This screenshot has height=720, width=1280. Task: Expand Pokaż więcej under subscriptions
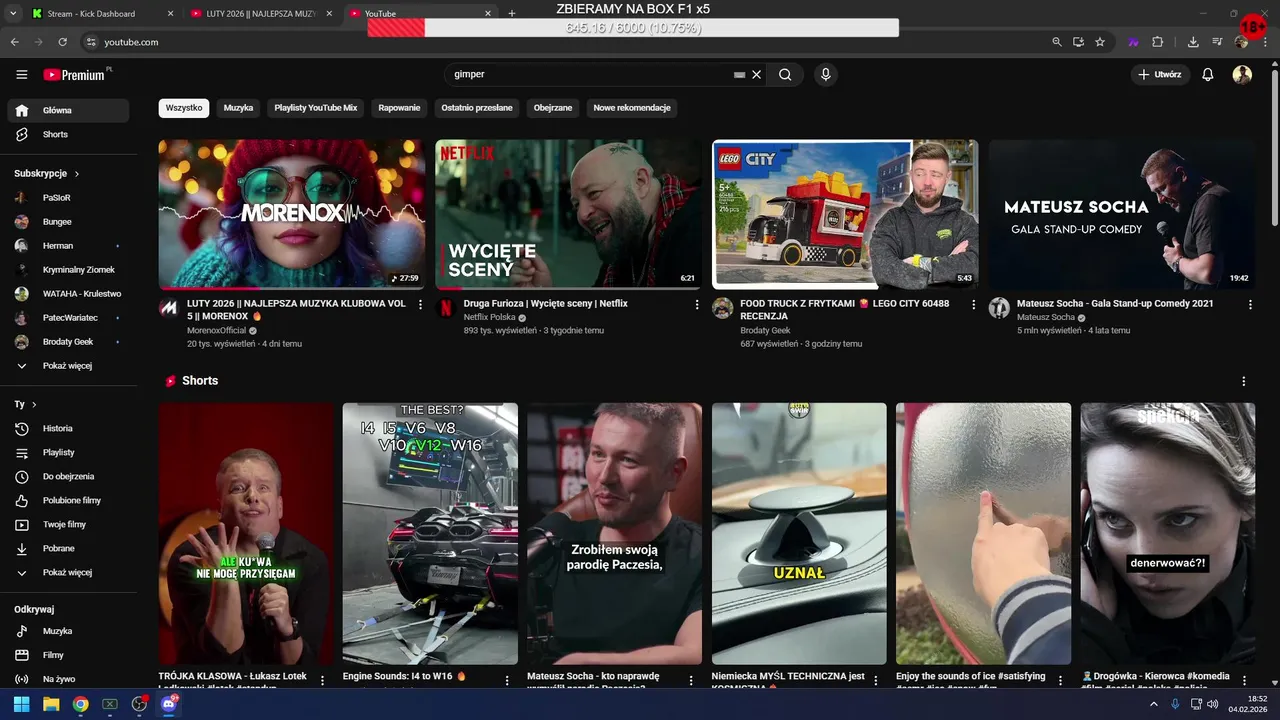(68, 366)
